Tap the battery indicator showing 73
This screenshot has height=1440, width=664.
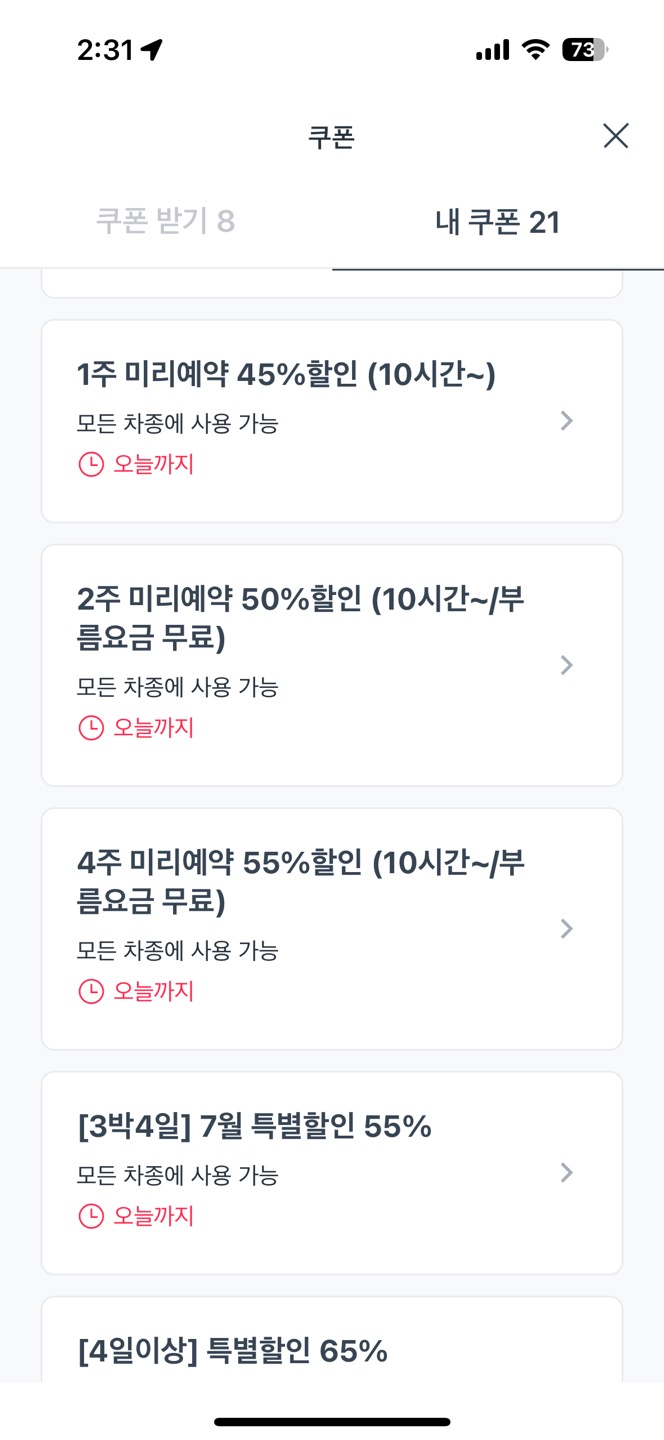(x=583, y=47)
